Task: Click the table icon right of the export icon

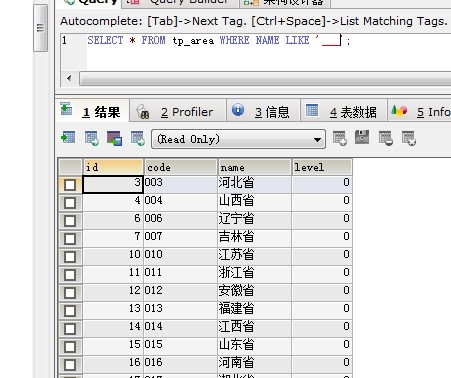Action: [x=91, y=138]
